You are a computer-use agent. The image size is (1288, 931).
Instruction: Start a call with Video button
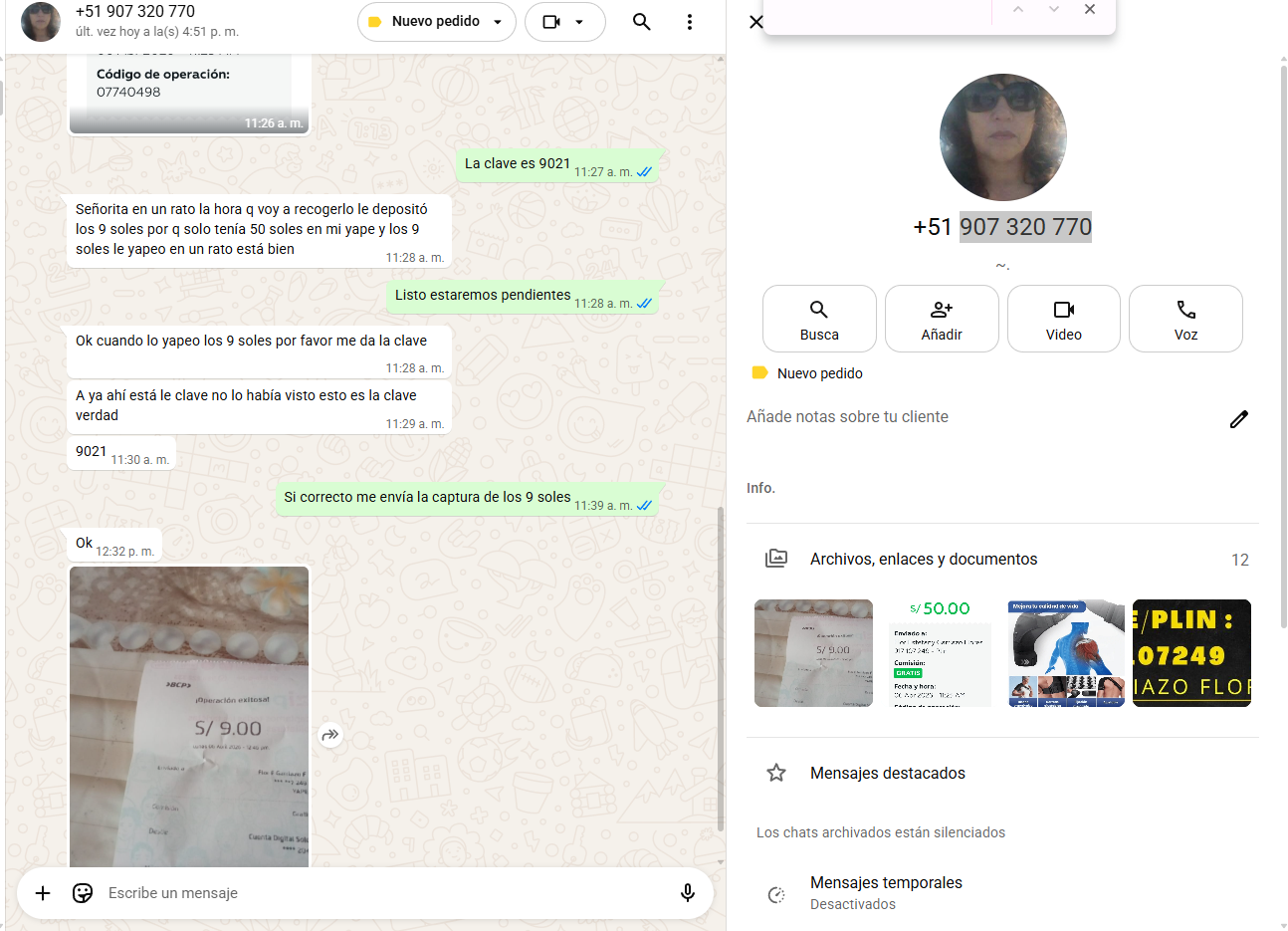1063,319
